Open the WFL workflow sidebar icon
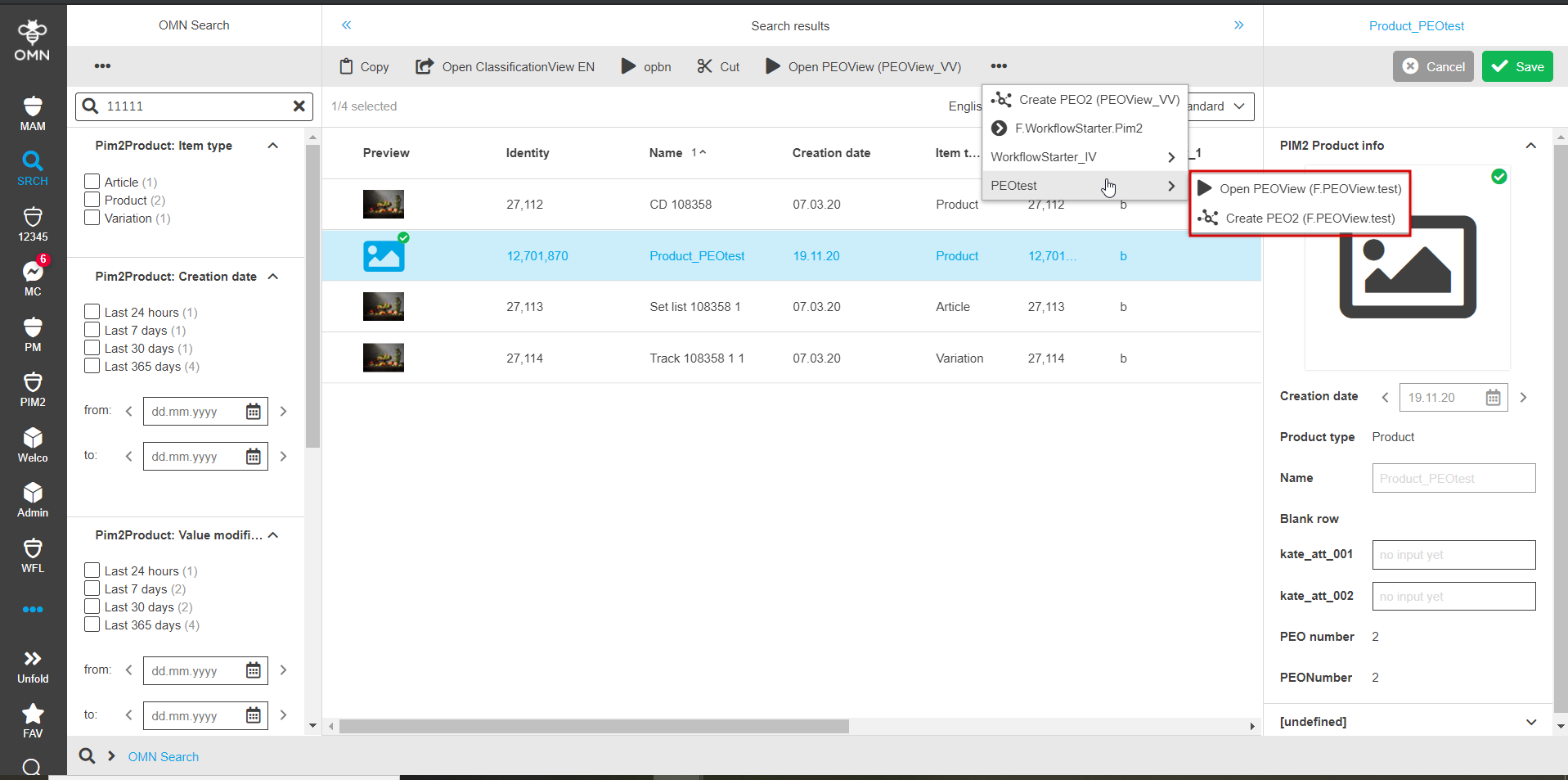1568x780 pixels. [33, 556]
